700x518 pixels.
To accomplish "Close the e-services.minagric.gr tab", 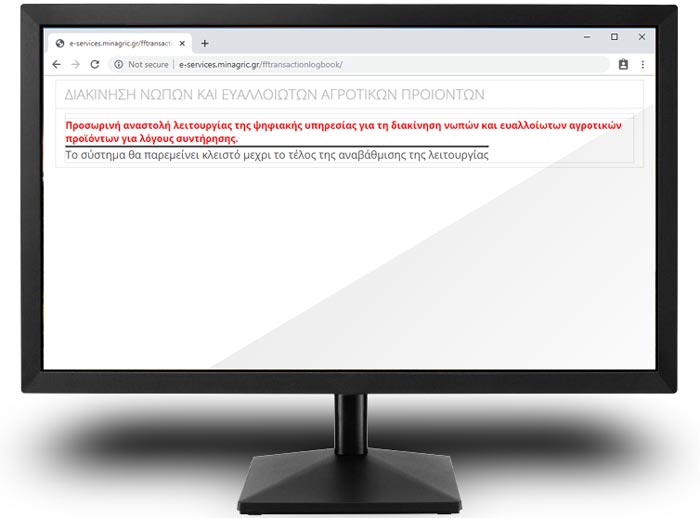I will pos(182,43).
